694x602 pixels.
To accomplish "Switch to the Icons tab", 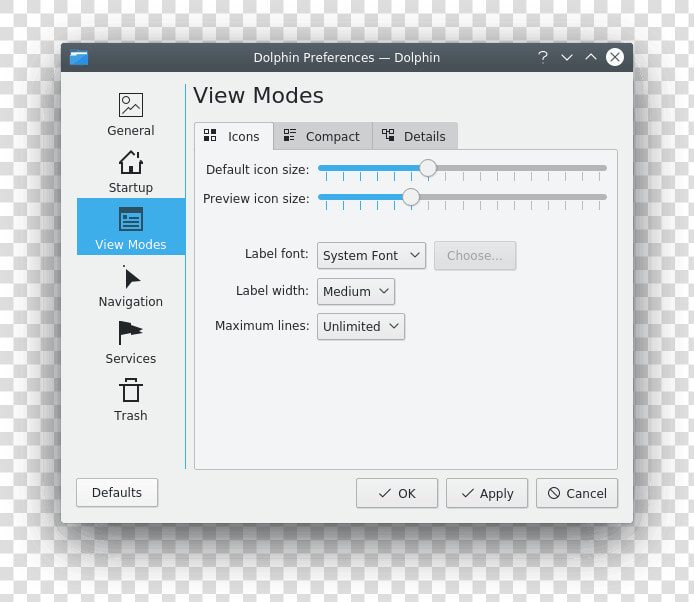I will point(234,136).
